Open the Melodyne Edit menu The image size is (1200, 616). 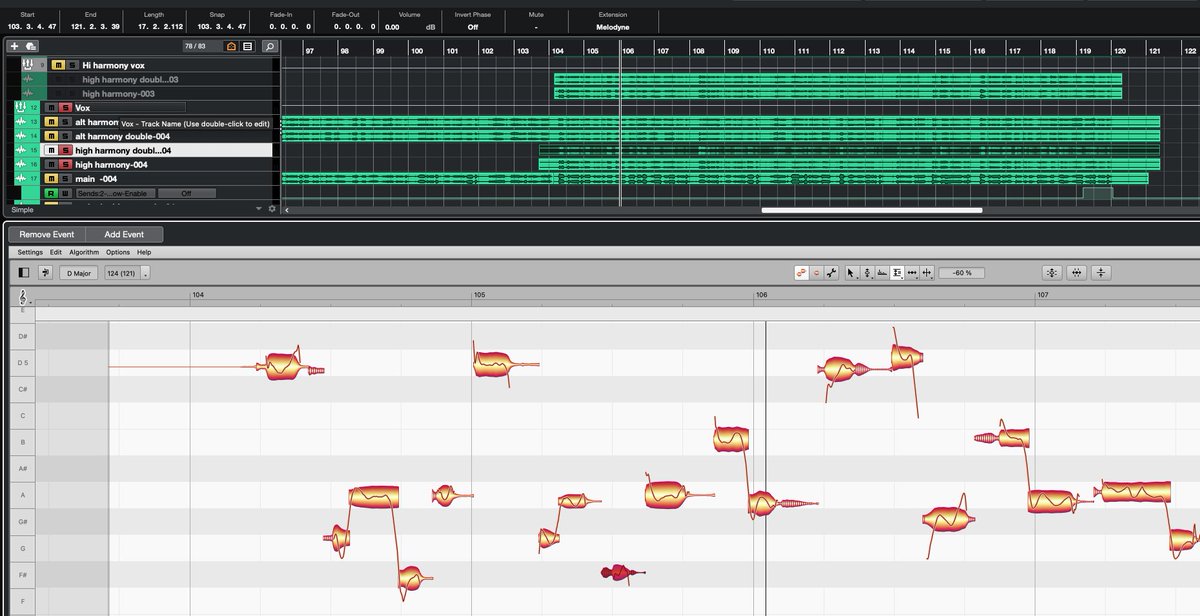tap(56, 252)
